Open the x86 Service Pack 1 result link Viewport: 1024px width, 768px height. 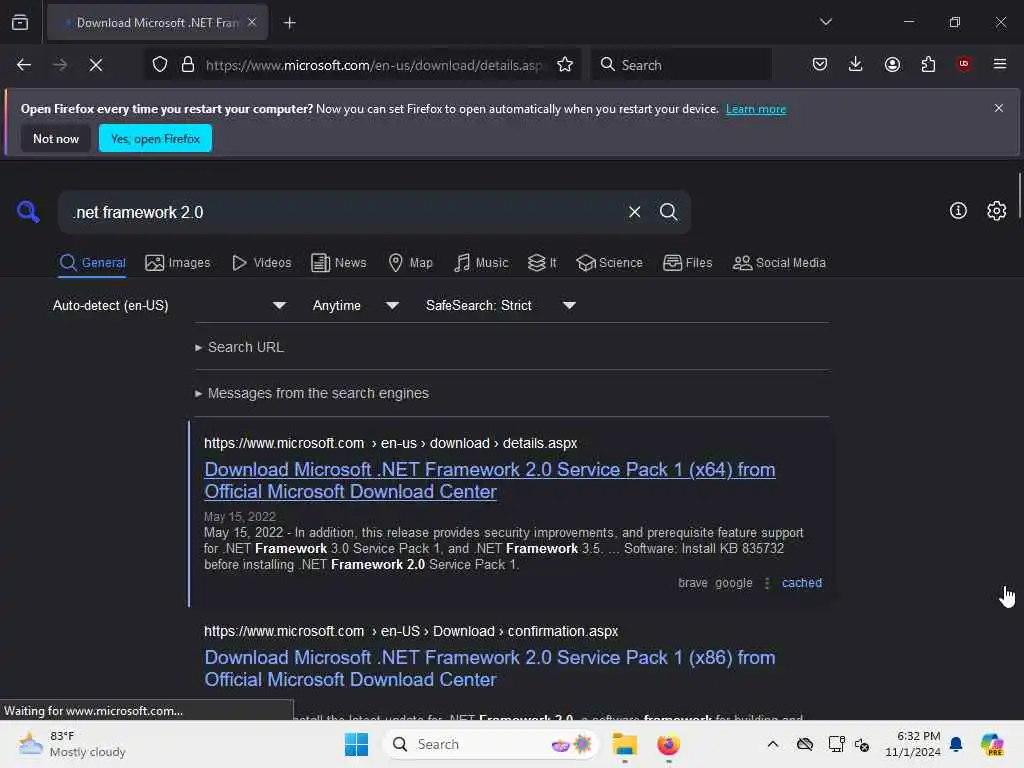(x=490, y=668)
